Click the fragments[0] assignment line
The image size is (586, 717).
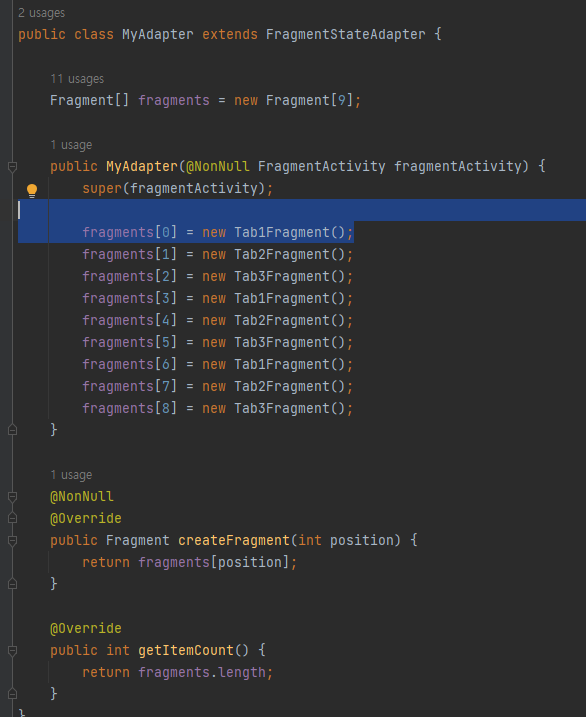[218, 232]
